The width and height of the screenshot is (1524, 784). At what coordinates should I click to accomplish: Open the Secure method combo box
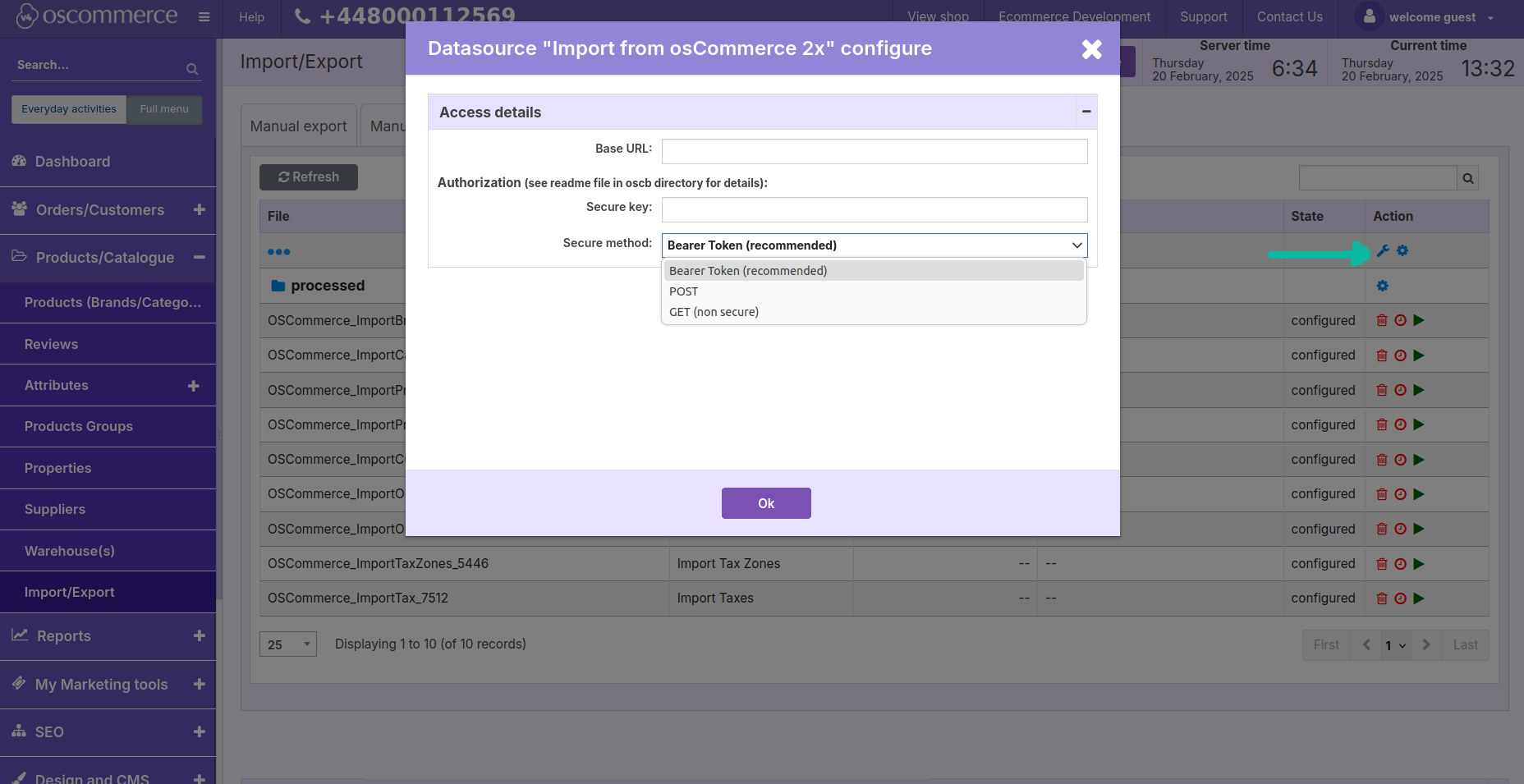(874, 245)
